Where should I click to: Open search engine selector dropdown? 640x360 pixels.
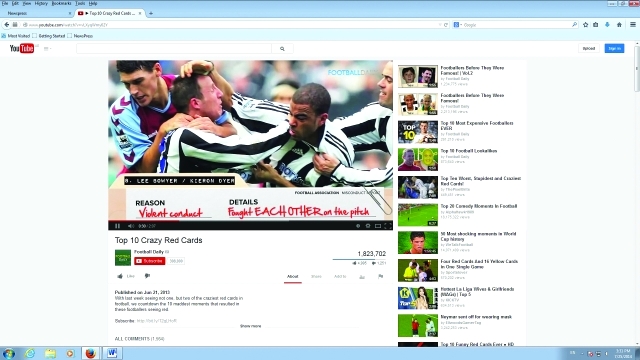(x=458, y=25)
